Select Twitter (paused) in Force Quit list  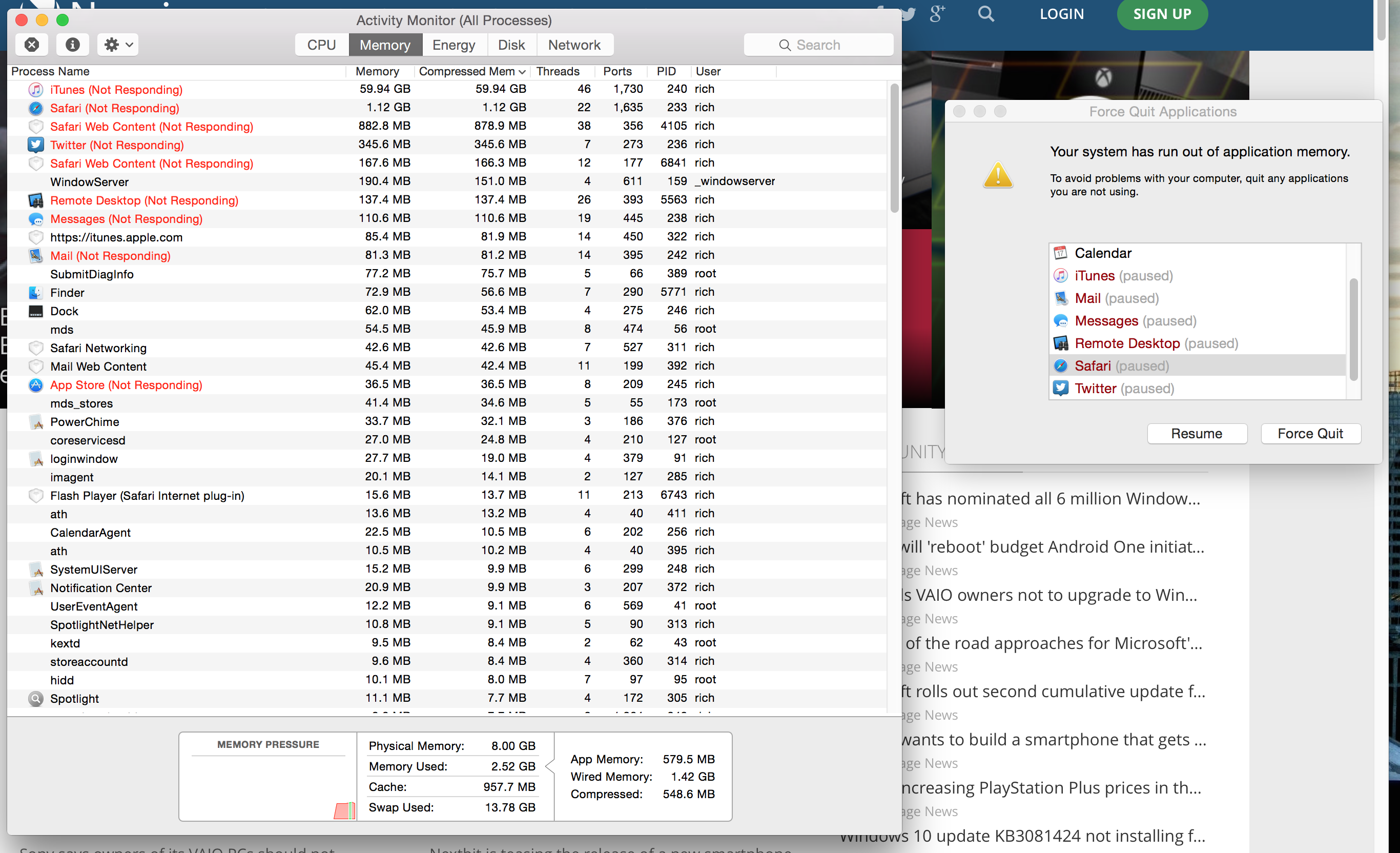coord(1197,388)
